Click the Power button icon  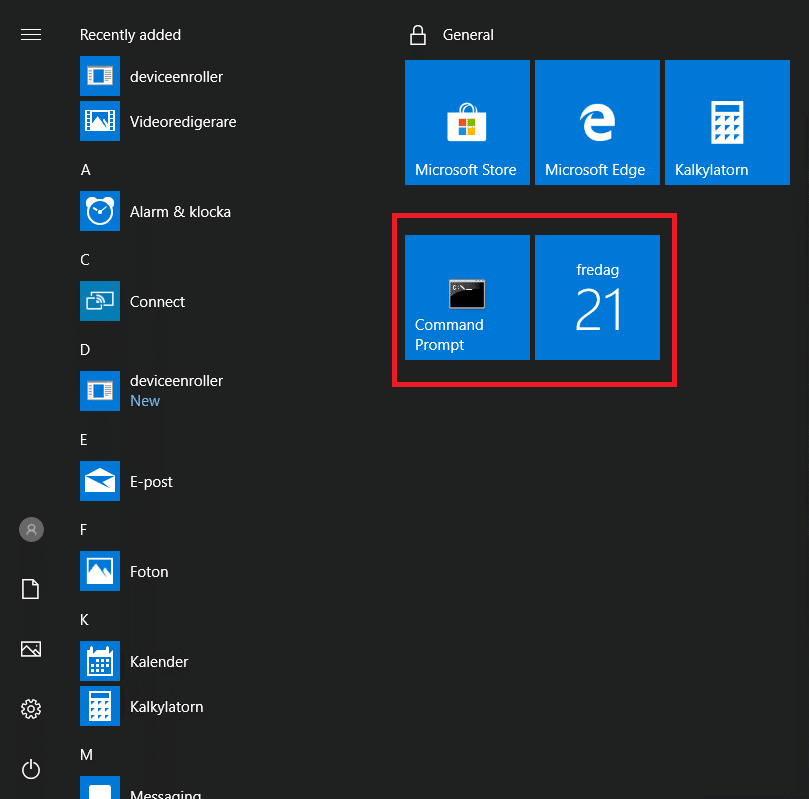tap(31, 769)
